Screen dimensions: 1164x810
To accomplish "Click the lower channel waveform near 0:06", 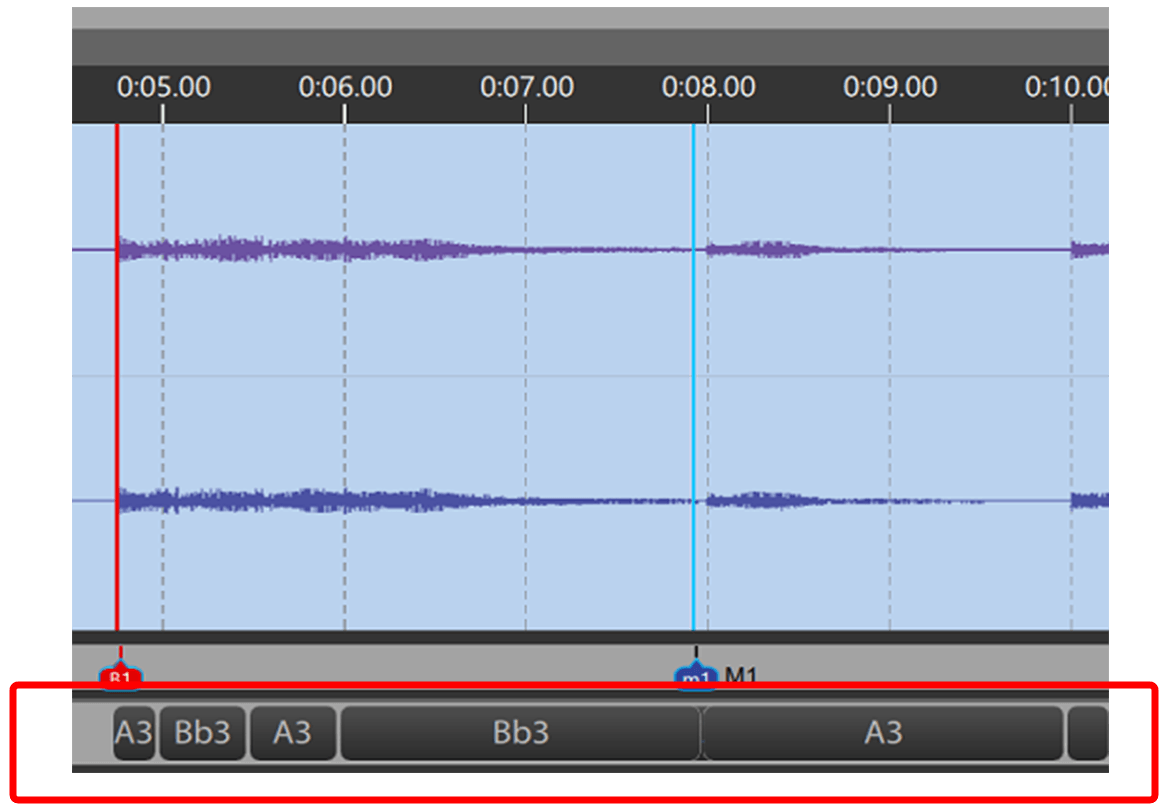I will [345, 500].
